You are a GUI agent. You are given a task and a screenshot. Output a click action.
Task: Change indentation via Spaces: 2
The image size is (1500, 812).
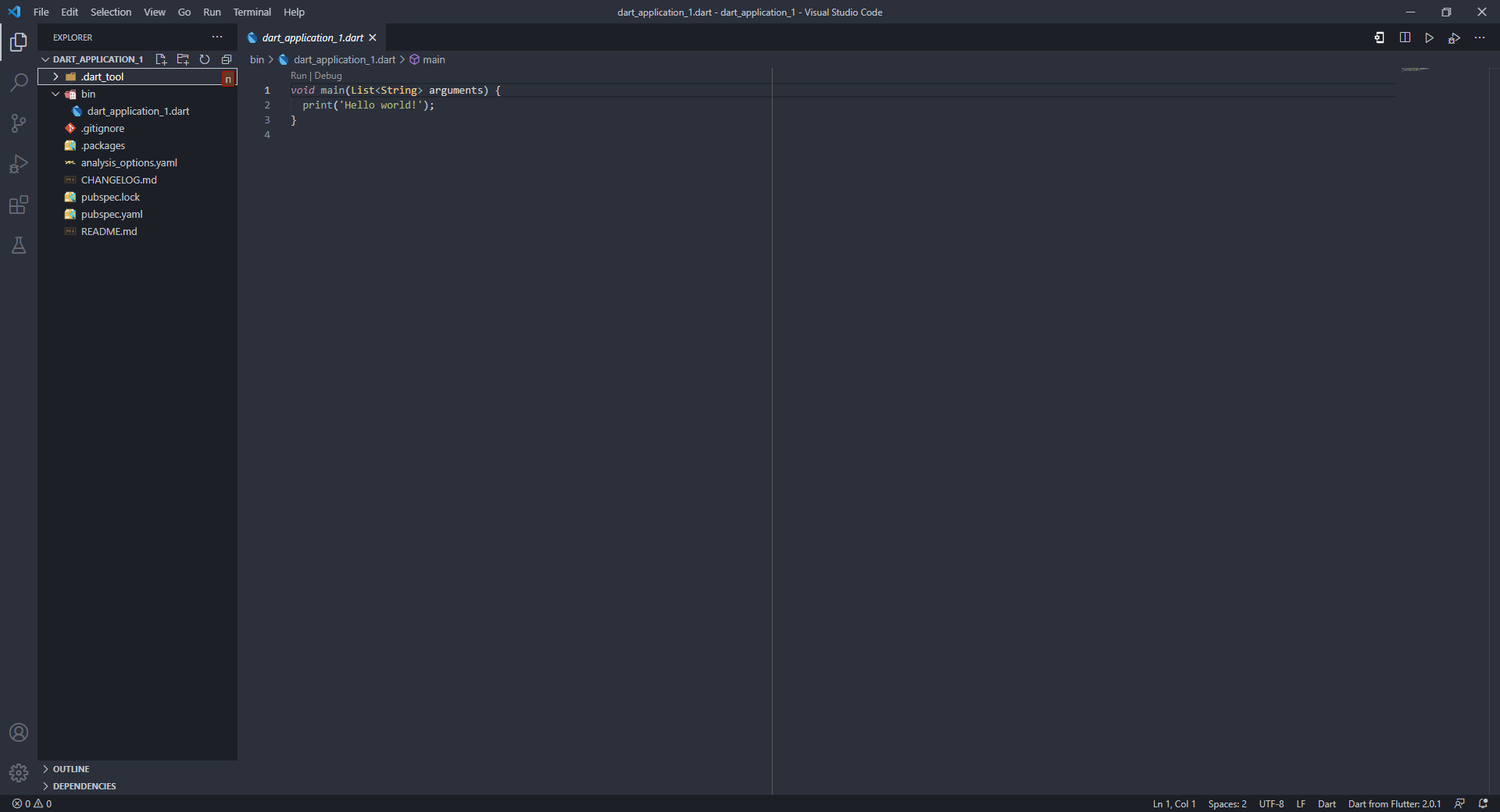[1227, 803]
